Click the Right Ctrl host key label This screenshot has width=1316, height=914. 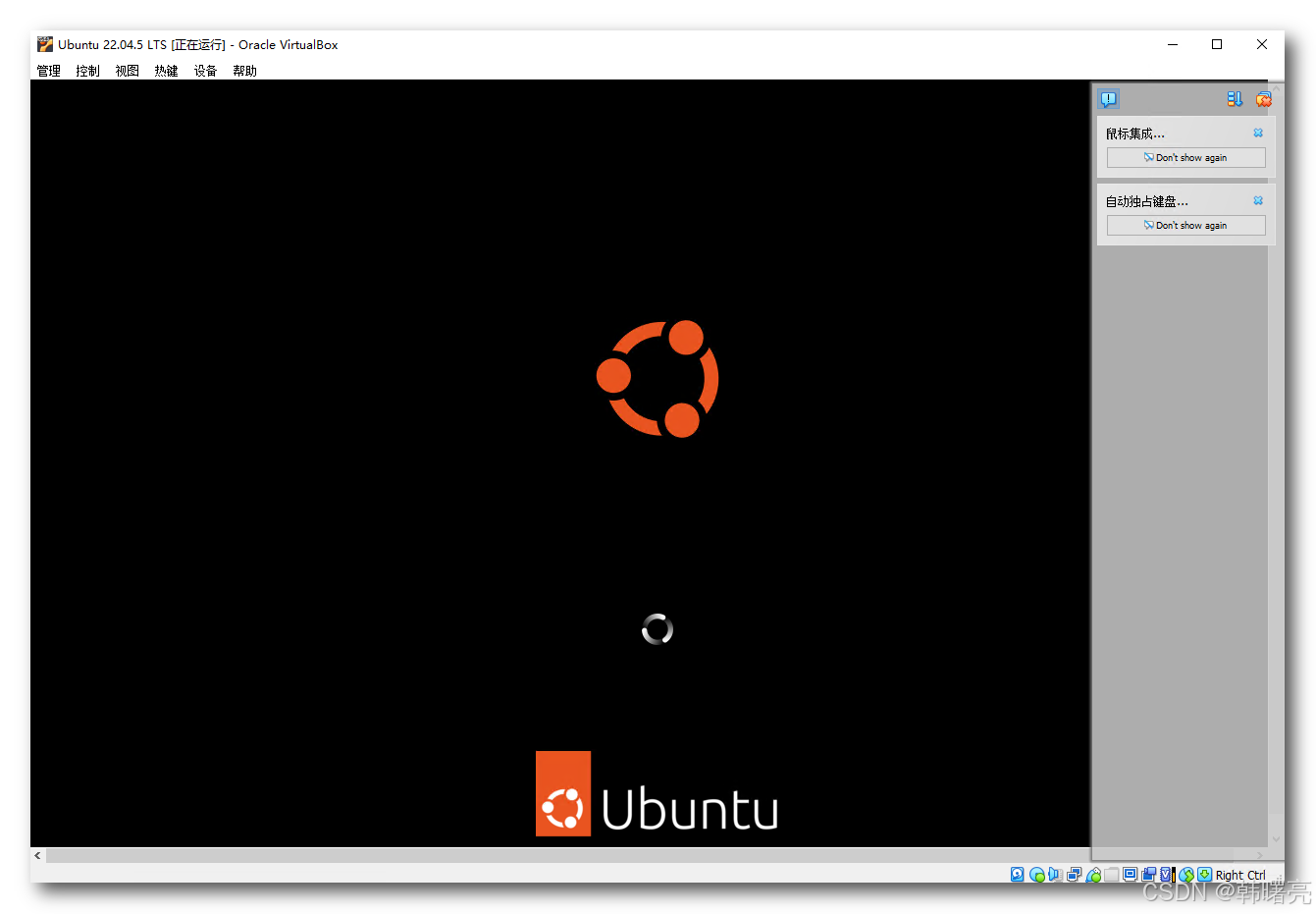pyautogui.click(x=1240, y=875)
